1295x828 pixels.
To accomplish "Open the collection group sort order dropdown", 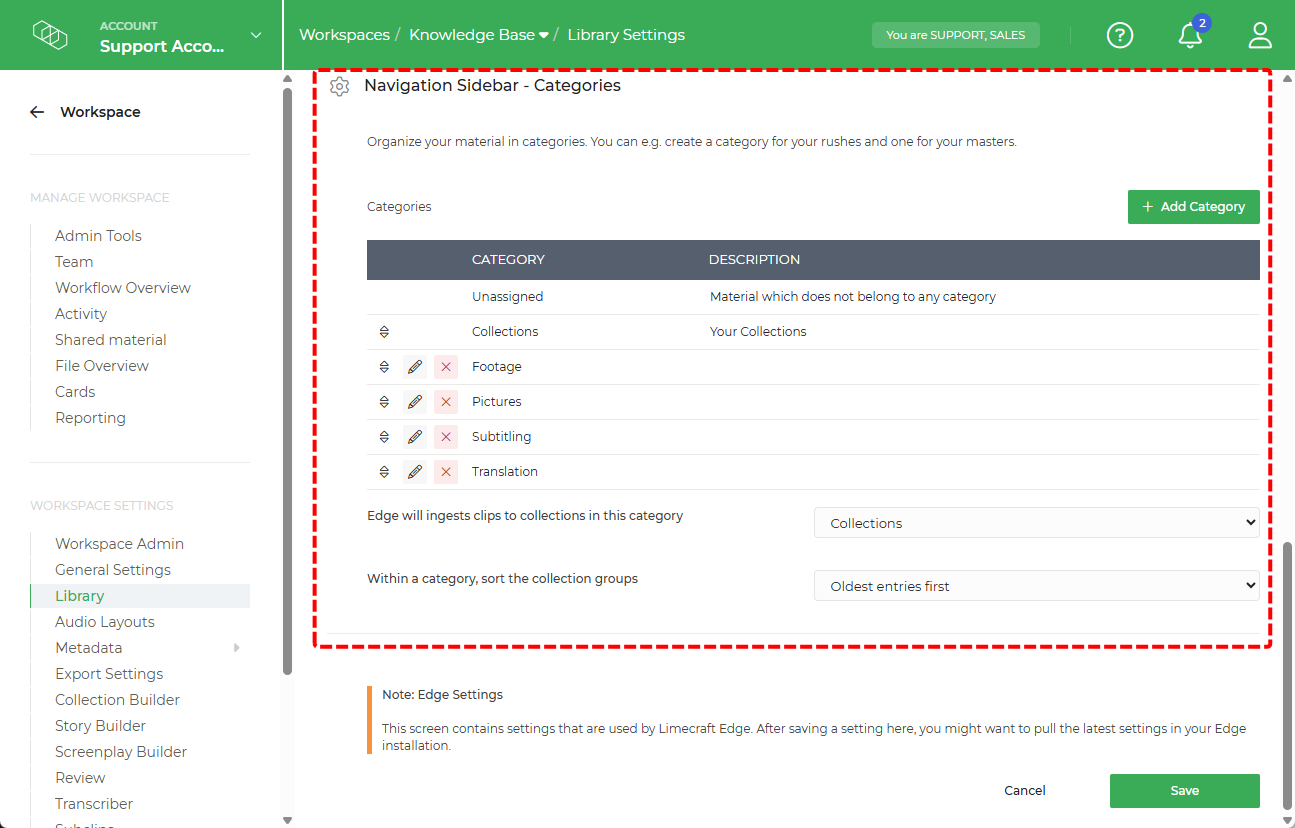I will tap(1036, 585).
